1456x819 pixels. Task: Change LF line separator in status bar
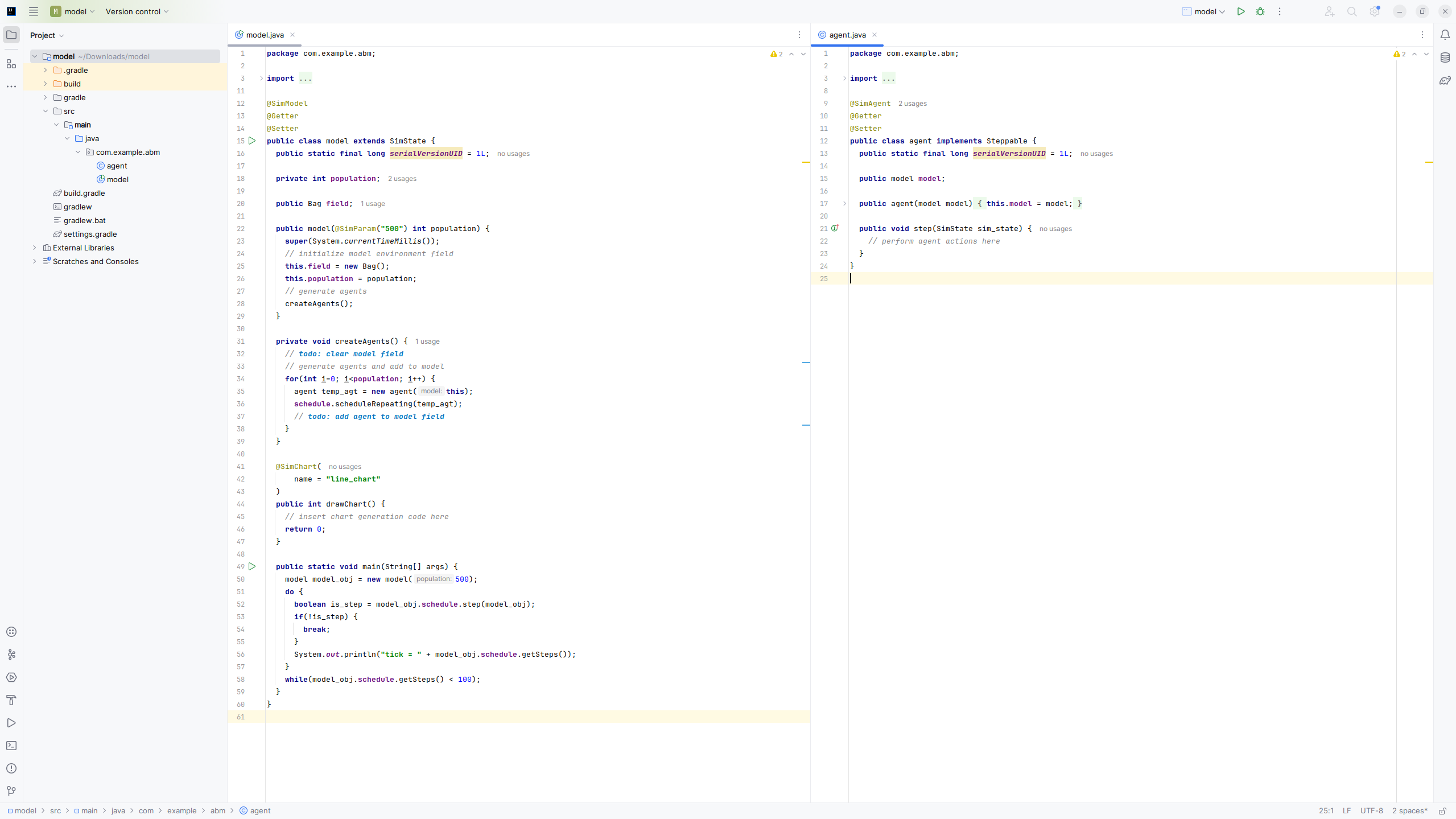click(x=1347, y=811)
